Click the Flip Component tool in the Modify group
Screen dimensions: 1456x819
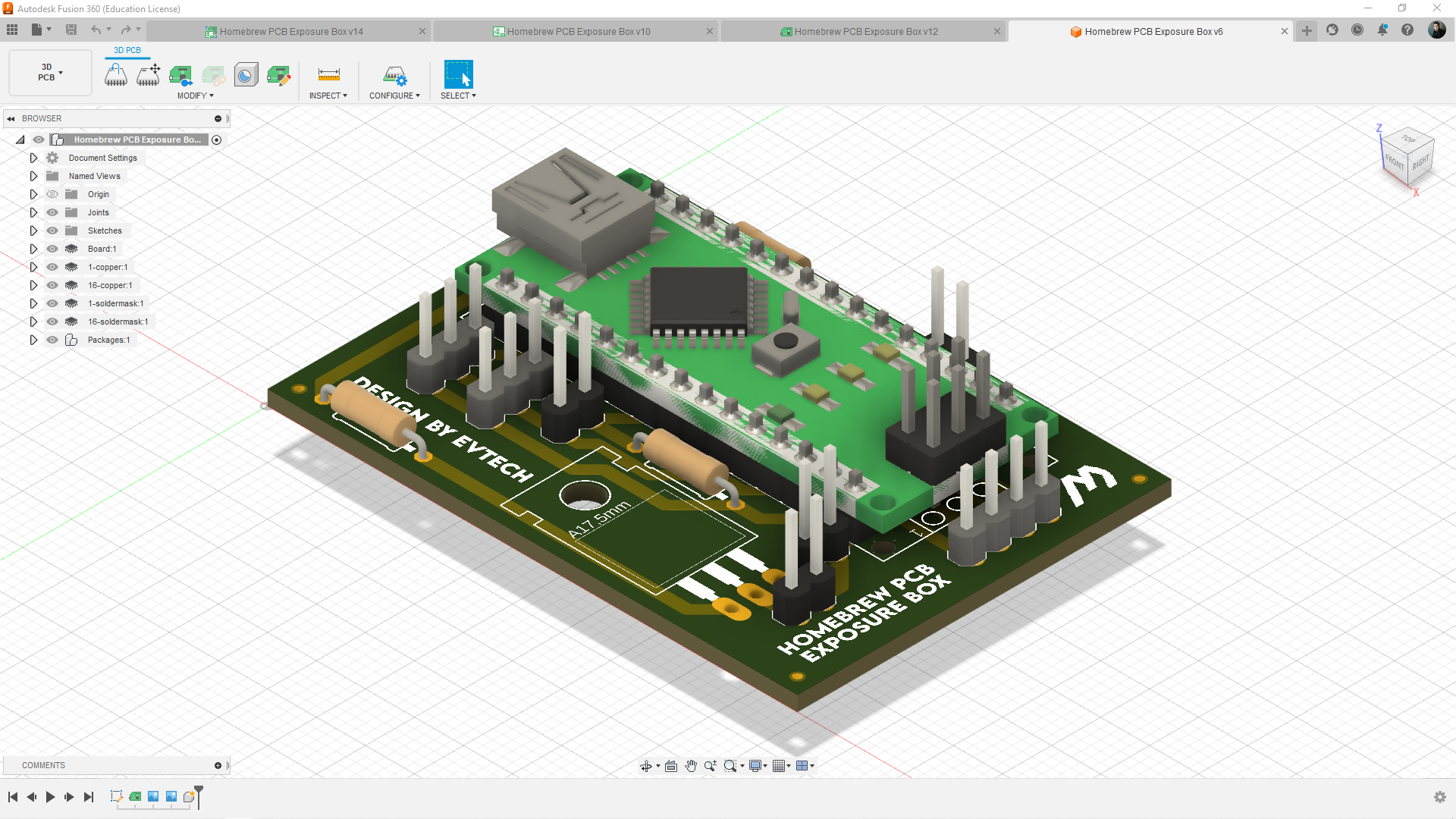click(116, 74)
